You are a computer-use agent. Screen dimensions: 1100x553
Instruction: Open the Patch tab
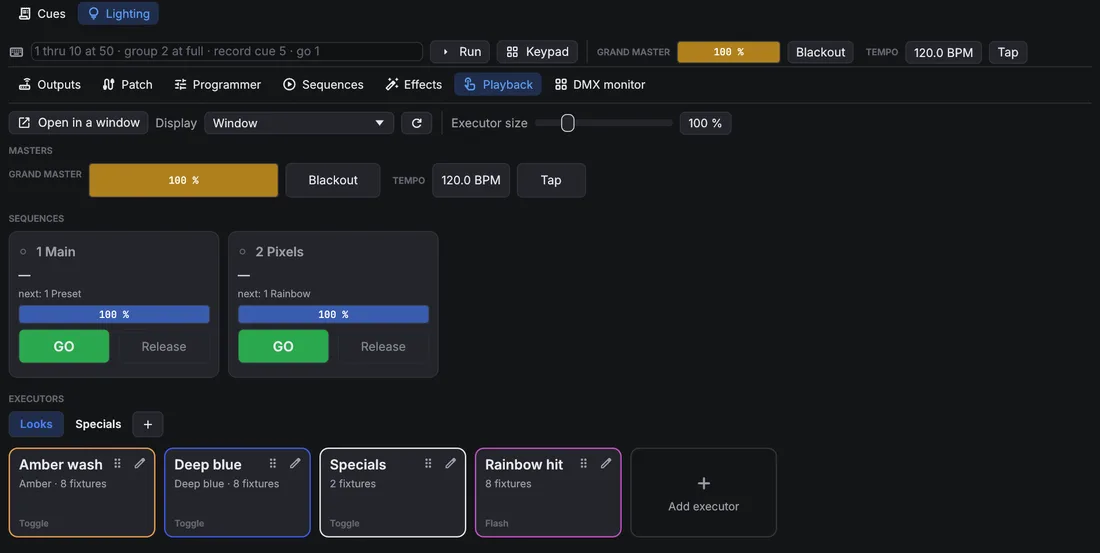pos(128,84)
